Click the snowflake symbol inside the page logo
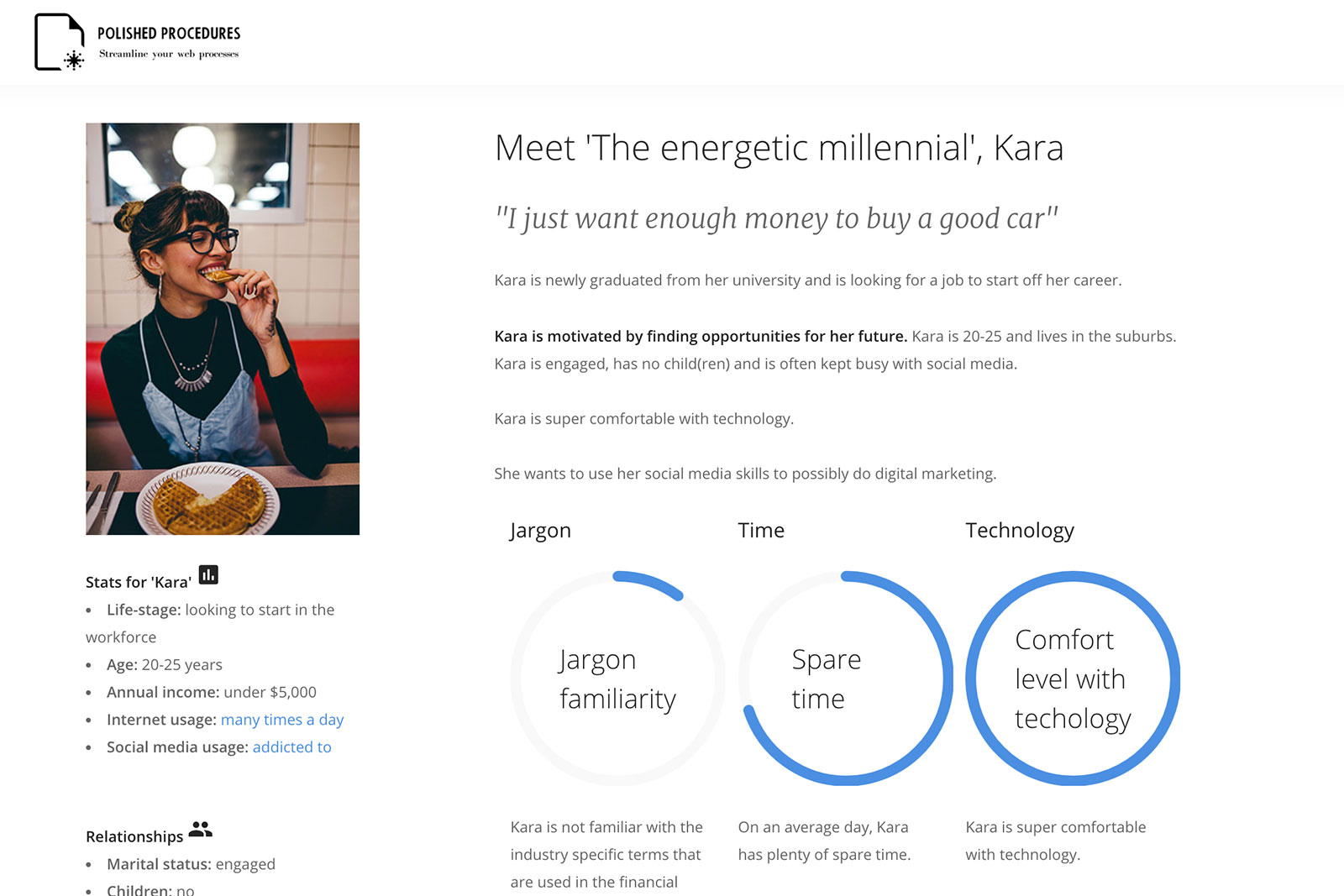This screenshot has height=896, width=1344. tap(73, 59)
